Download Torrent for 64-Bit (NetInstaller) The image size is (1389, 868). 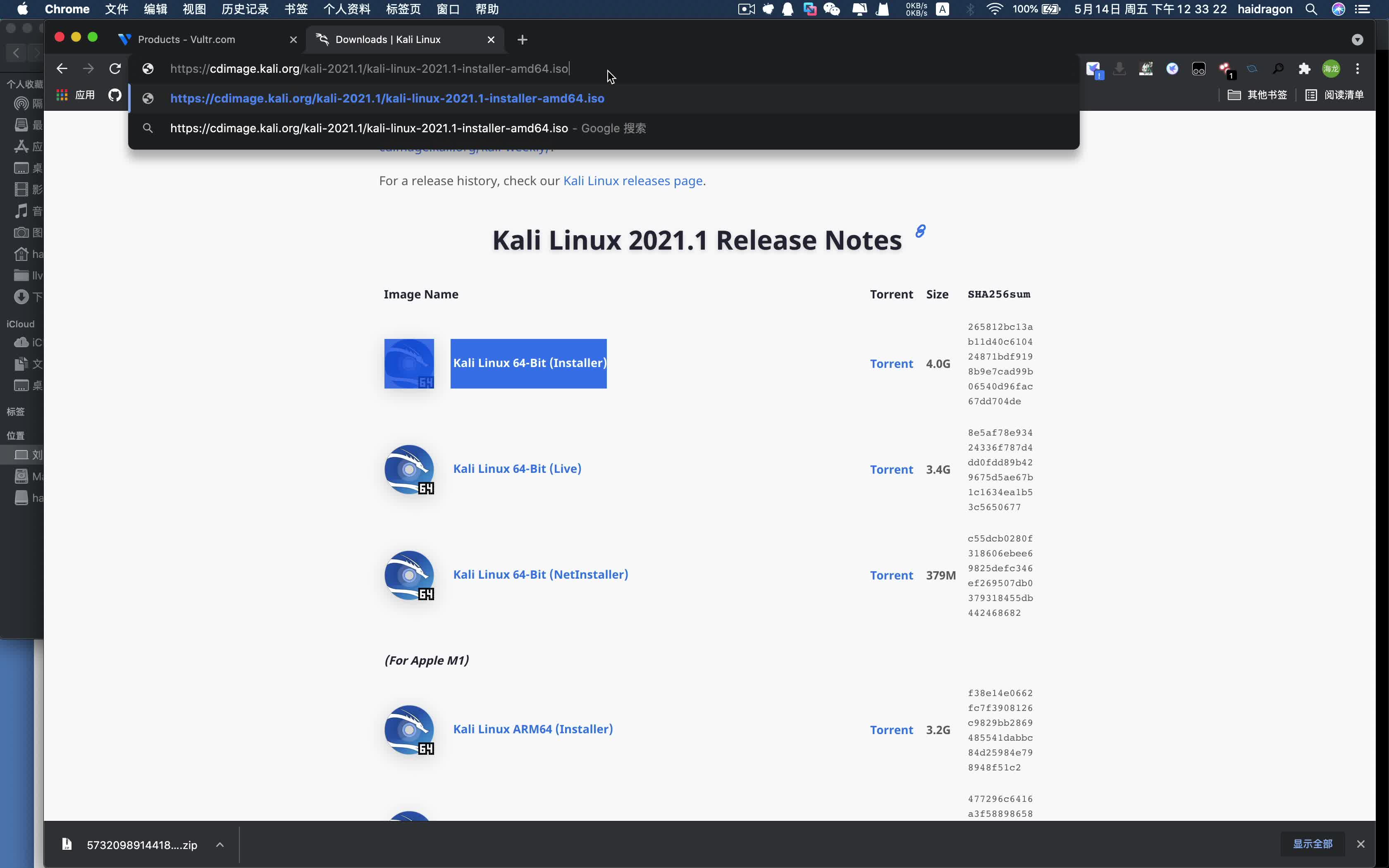click(x=891, y=575)
